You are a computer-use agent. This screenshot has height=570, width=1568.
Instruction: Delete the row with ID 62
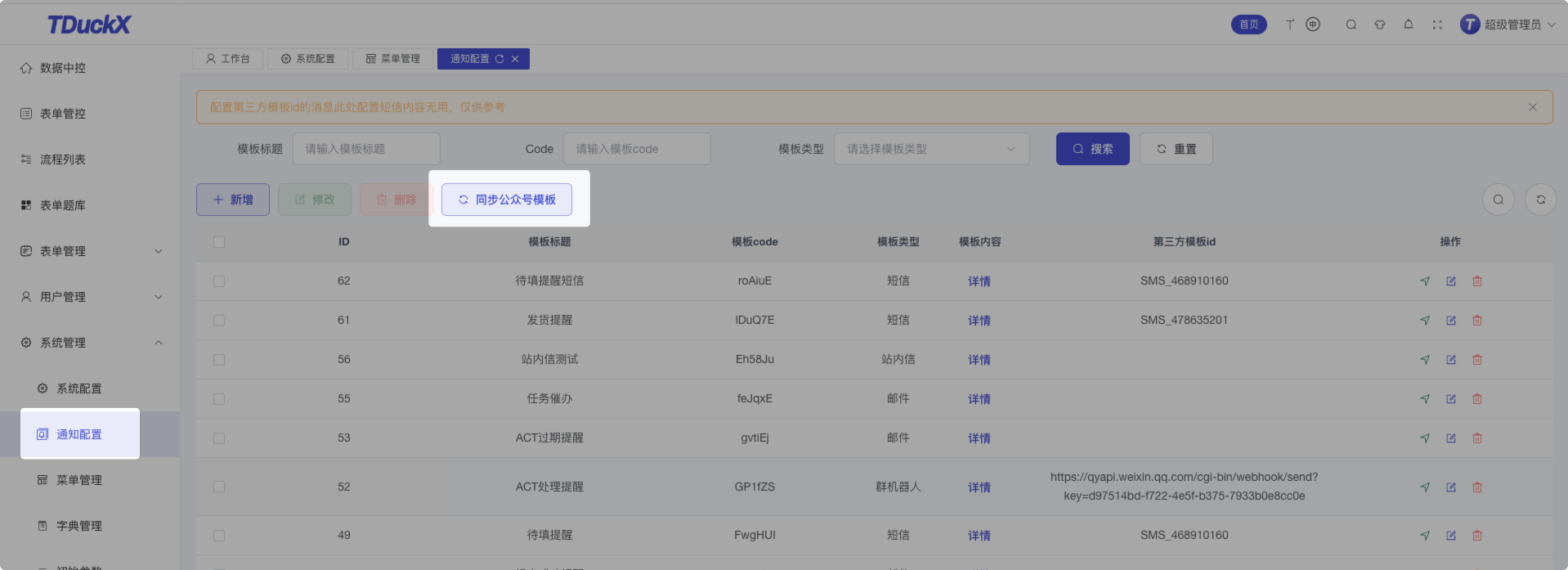click(x=1477, y=281)
